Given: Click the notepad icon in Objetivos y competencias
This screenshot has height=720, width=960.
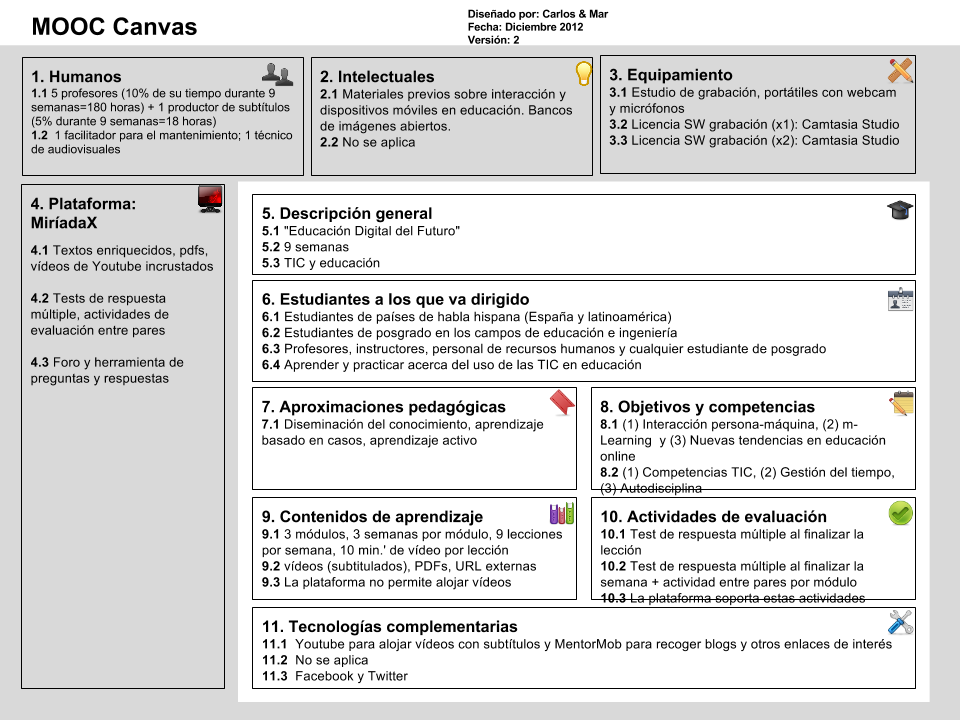Looking at the screenshot, I should [x=901, y=403].
